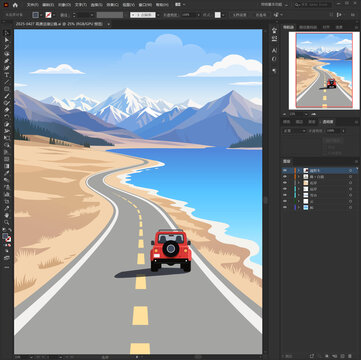Hide the top selected car layer

(285, 170)
